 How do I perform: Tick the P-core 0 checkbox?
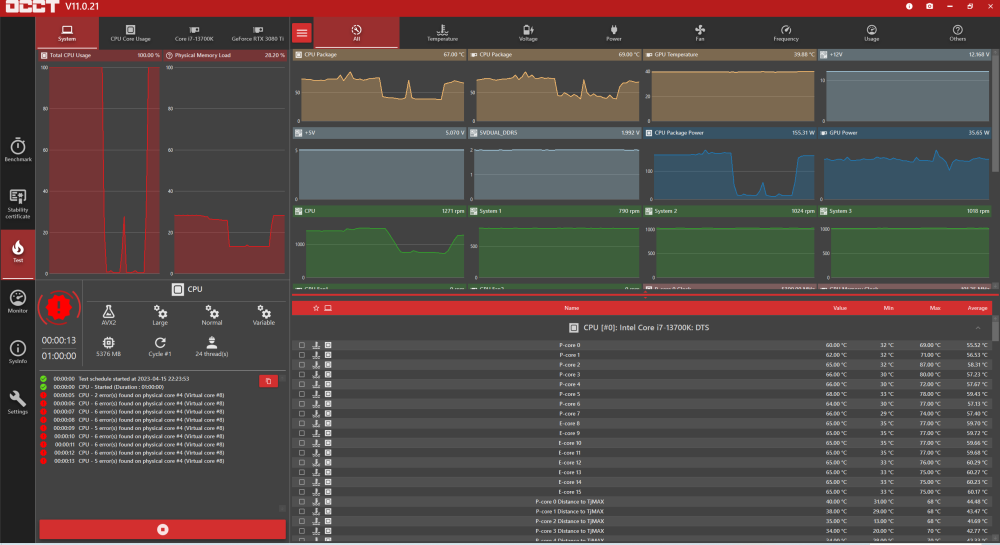point(302,345)
